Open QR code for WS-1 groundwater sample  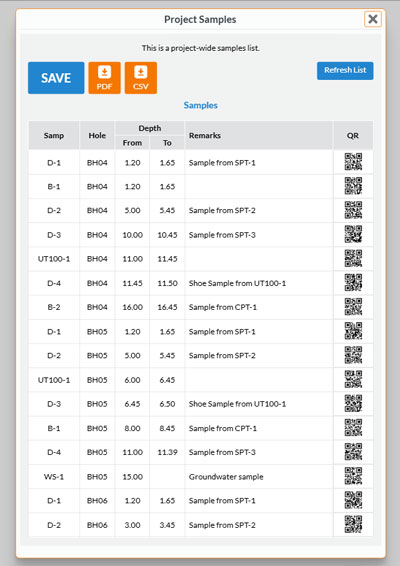[353, 476]
